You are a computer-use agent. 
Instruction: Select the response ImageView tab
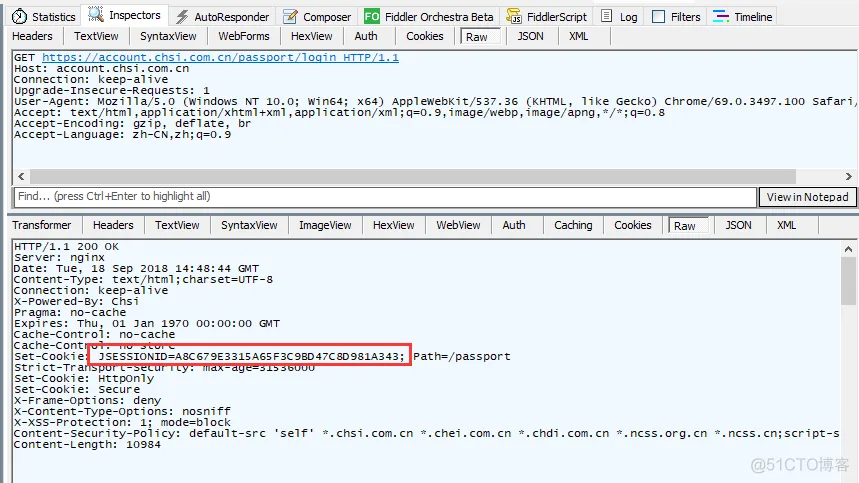coord(325,225)
